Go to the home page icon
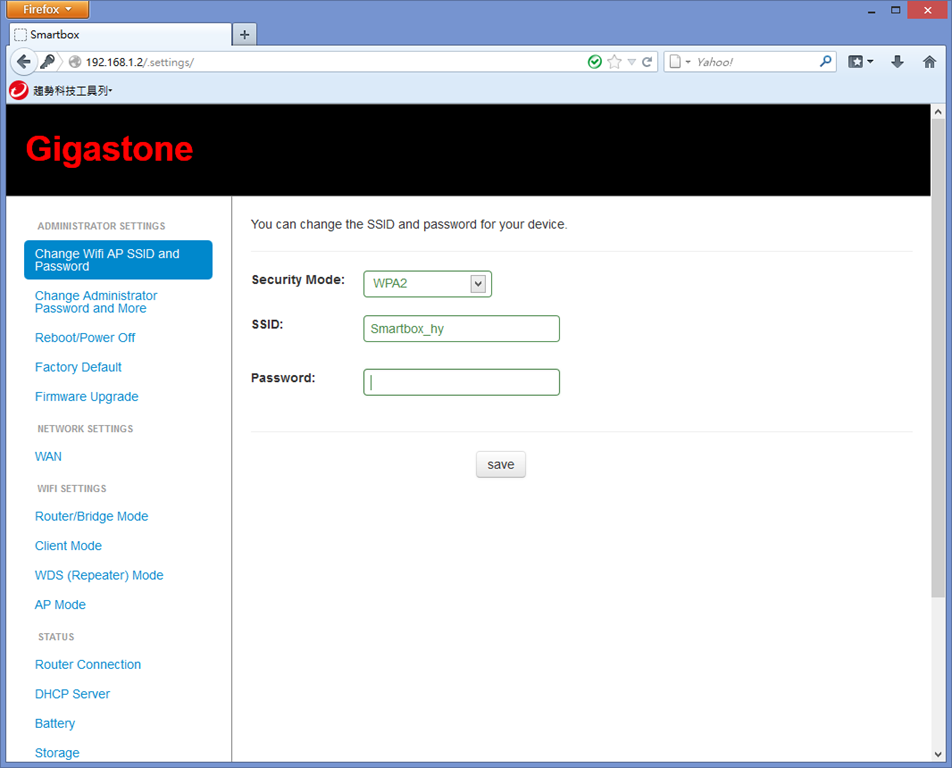The width and height of the screenshot is (952, 768). point(929,62)
